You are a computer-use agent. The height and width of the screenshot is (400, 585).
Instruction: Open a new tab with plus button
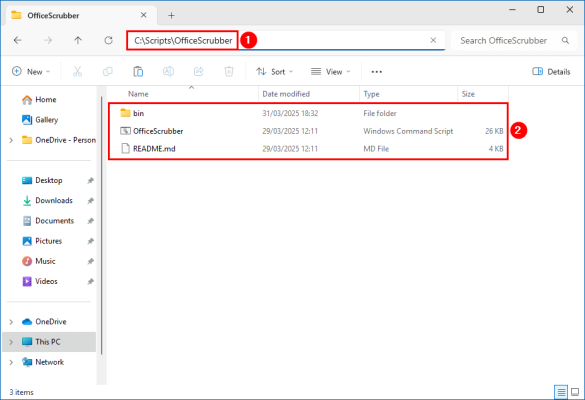pyautogui.click(x=171, y=15)
